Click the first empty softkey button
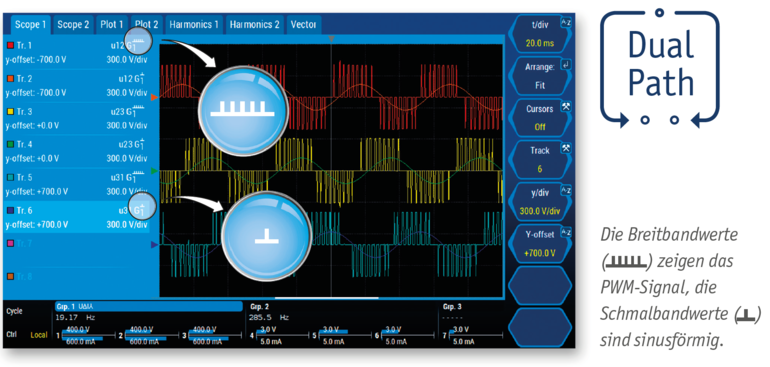Screen dimensions: 770x367 (x=540, y=285)
